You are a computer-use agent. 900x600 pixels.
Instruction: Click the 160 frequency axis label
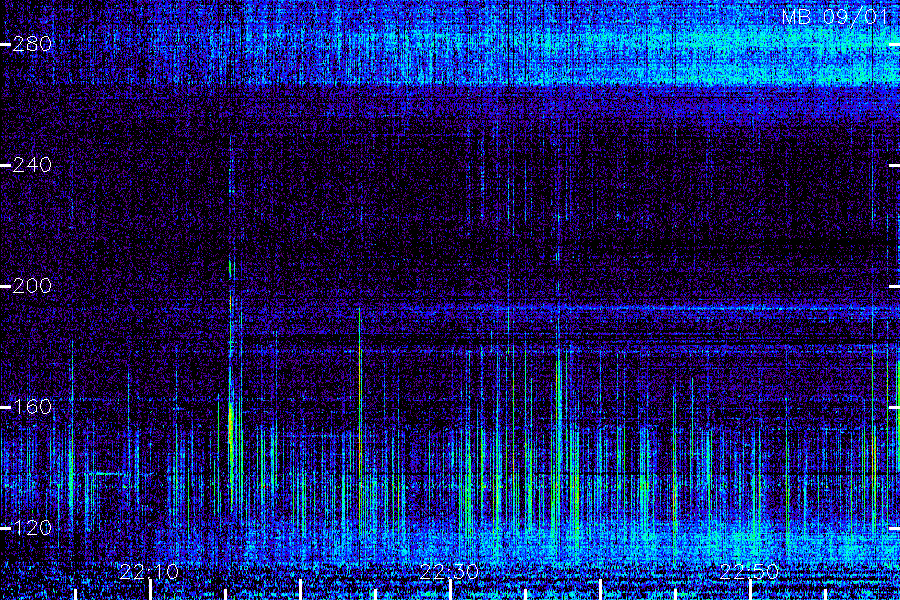(x=32, y=407)
